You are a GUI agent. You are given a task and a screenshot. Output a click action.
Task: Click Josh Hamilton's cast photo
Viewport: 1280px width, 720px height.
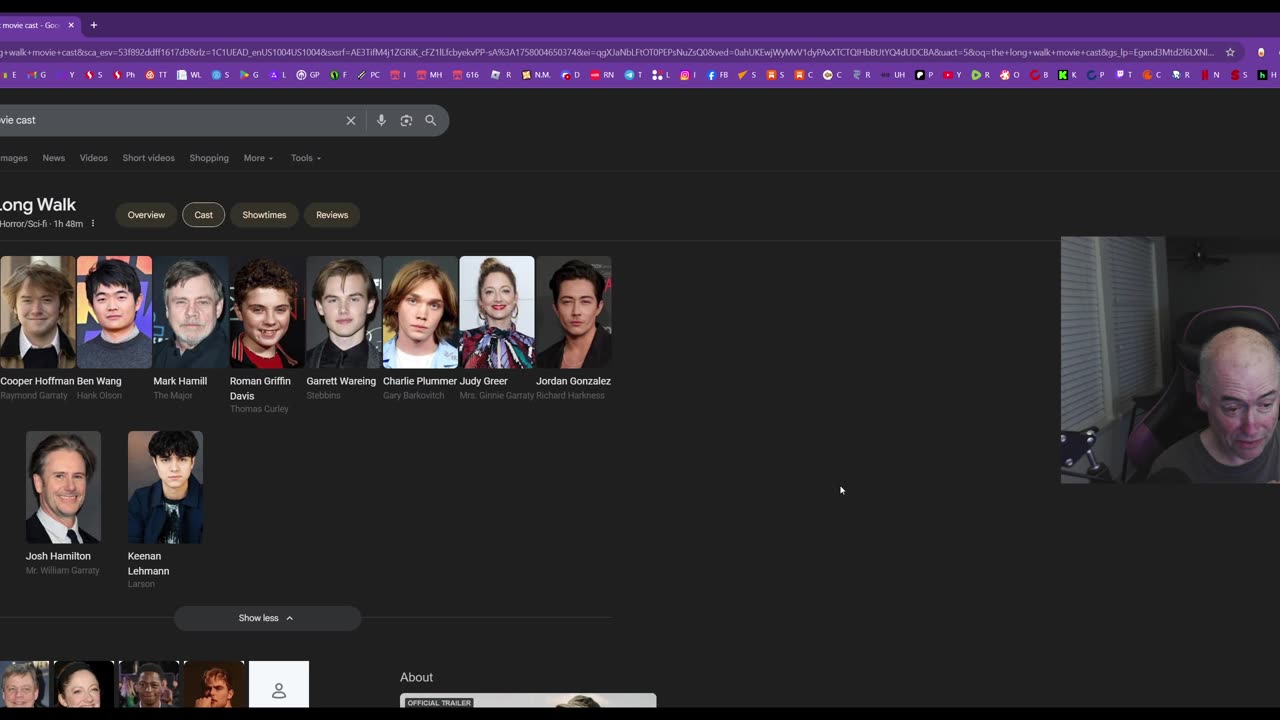coord(63,487)
